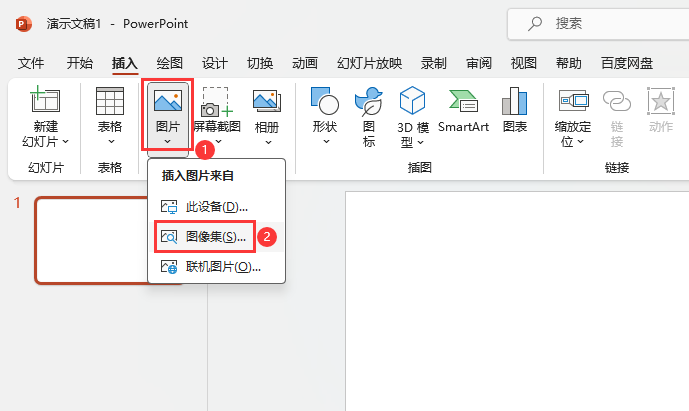689x411 pixels.
Task: Click the 图像集 picture-search icon
Action: pyautogui.click(x=169, y=237)
